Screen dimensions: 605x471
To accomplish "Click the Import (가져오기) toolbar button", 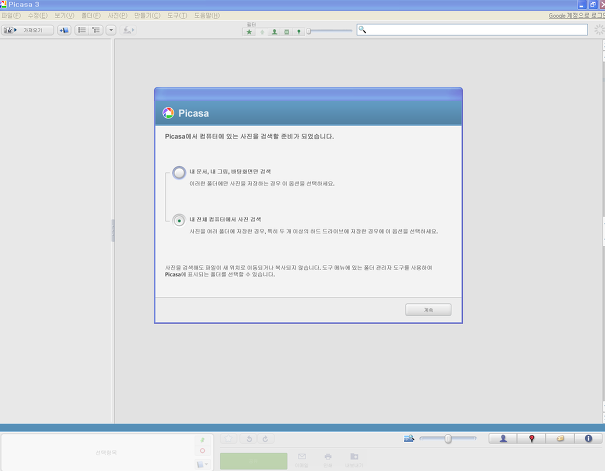I will [x=27, y=30].
